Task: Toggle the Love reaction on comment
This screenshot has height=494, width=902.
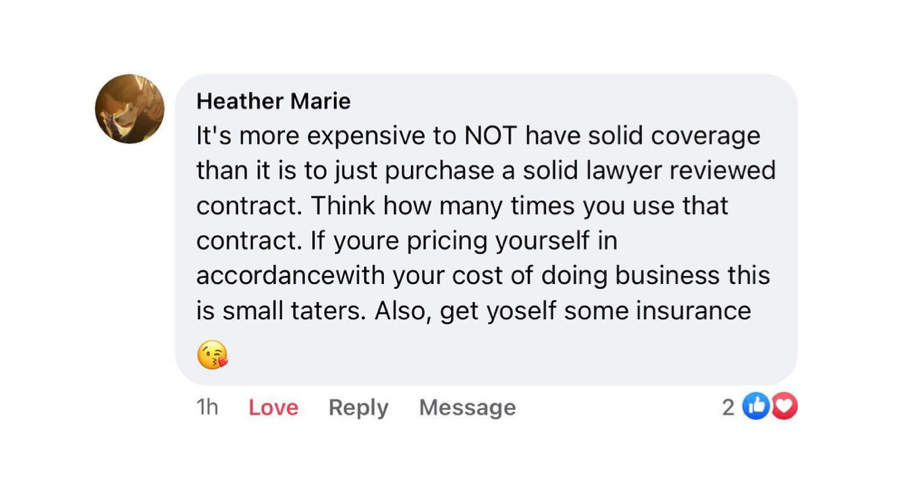Action: click(x=273, y=408)
